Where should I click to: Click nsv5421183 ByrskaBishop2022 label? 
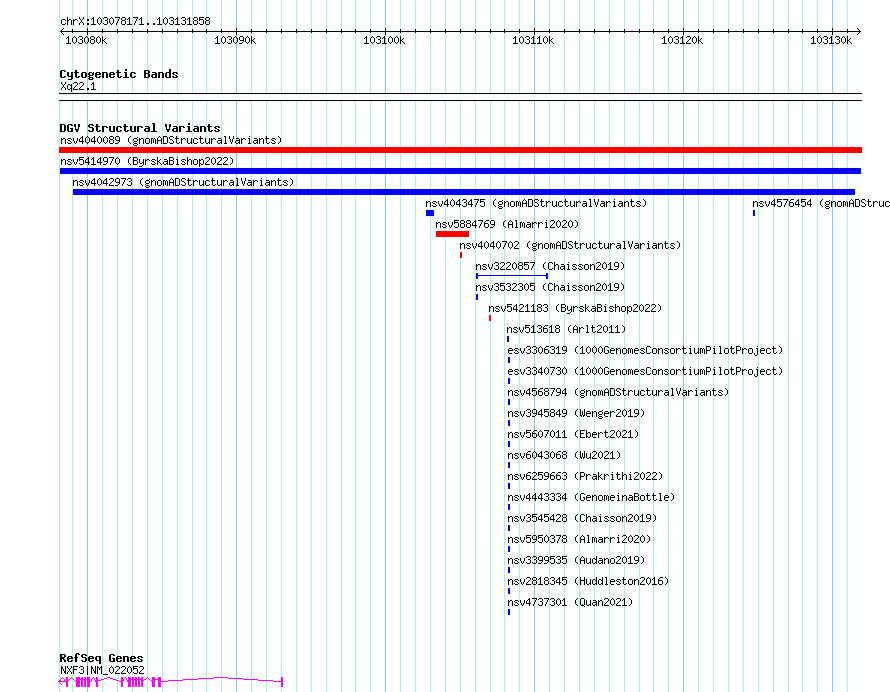pyautogui.click(x=575, y=308)
